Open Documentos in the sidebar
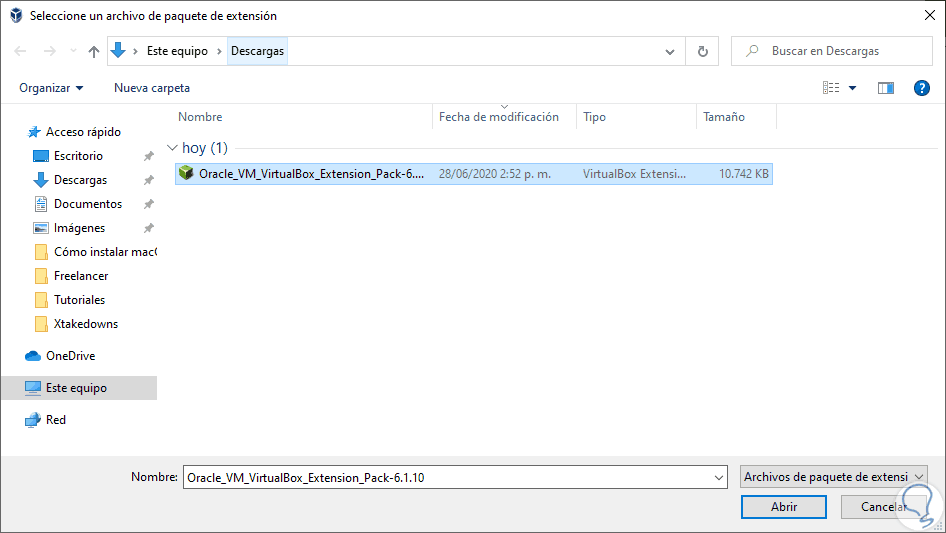This screenshot has height=533, width=946. [88, 204]
